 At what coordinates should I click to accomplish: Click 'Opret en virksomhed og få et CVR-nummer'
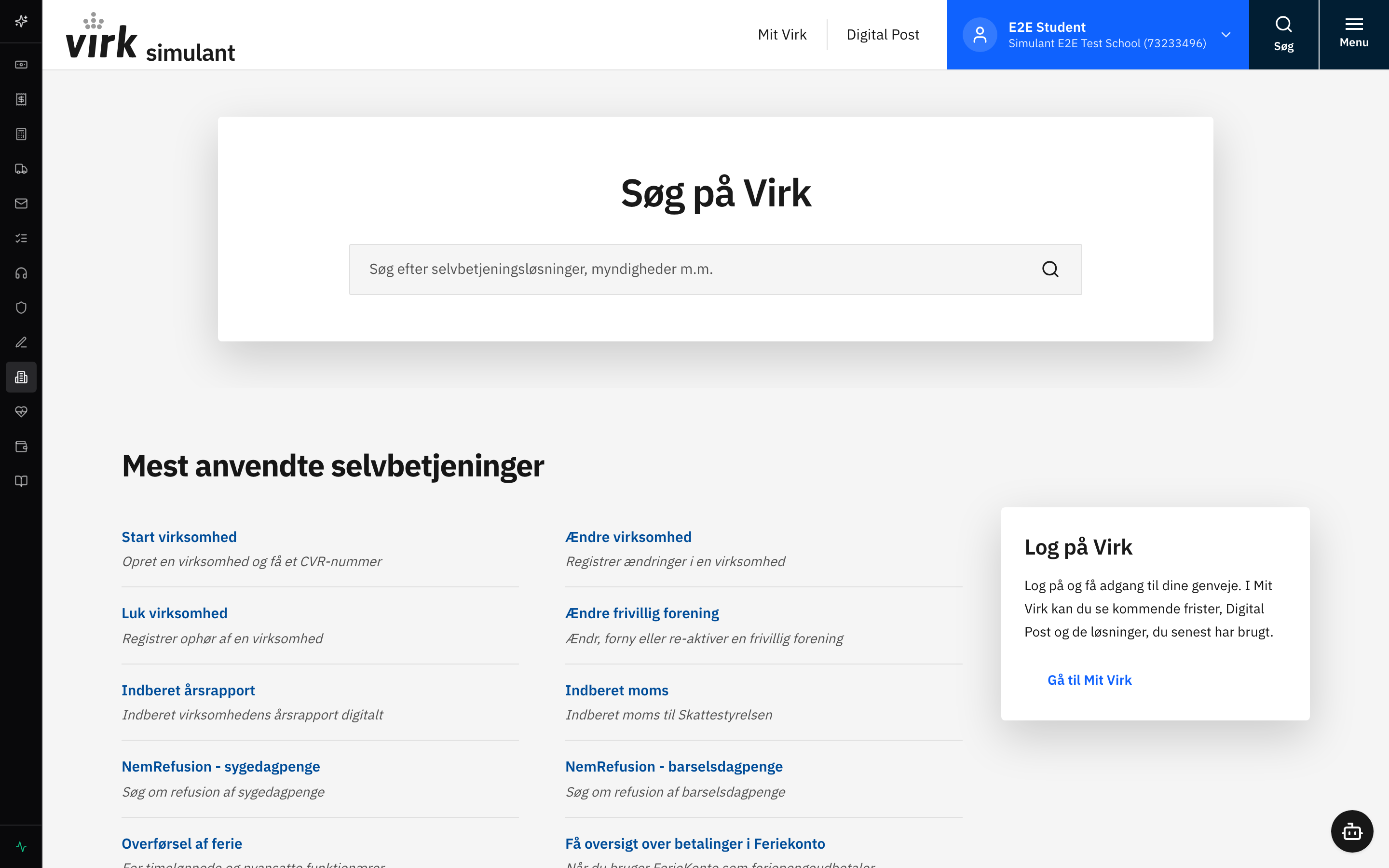[252, 561]
